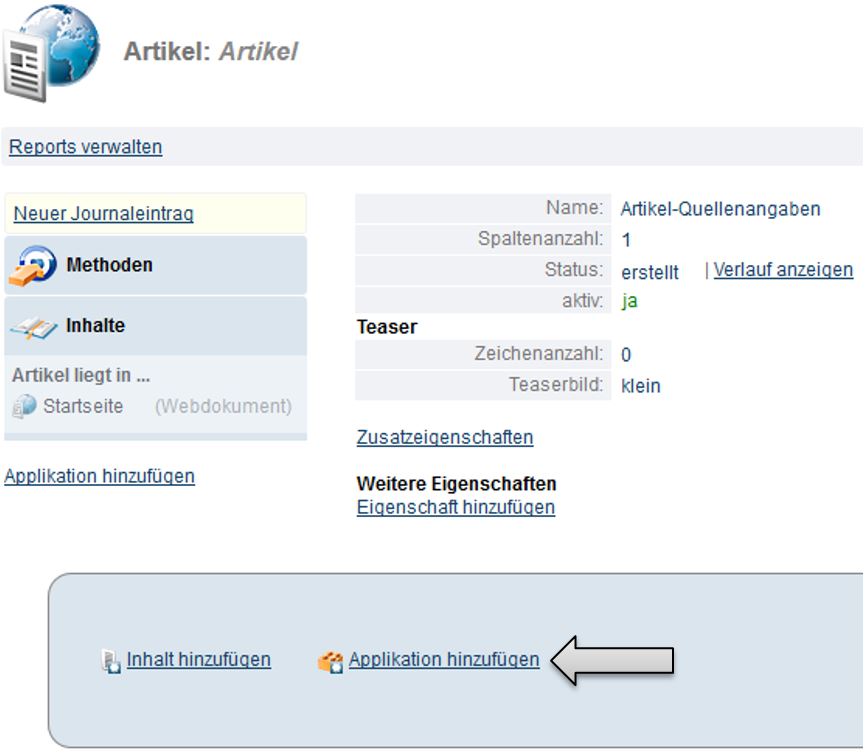Click the Inhalte book icon
The width and height of the screenshot is (867, 753).
(x=33, y=327)
